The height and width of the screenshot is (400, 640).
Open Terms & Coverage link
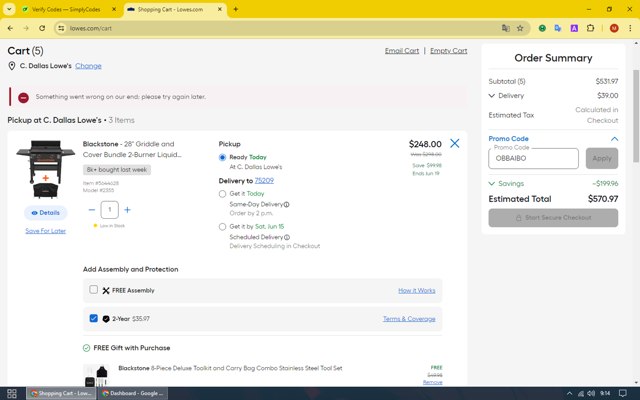(409, 319)
